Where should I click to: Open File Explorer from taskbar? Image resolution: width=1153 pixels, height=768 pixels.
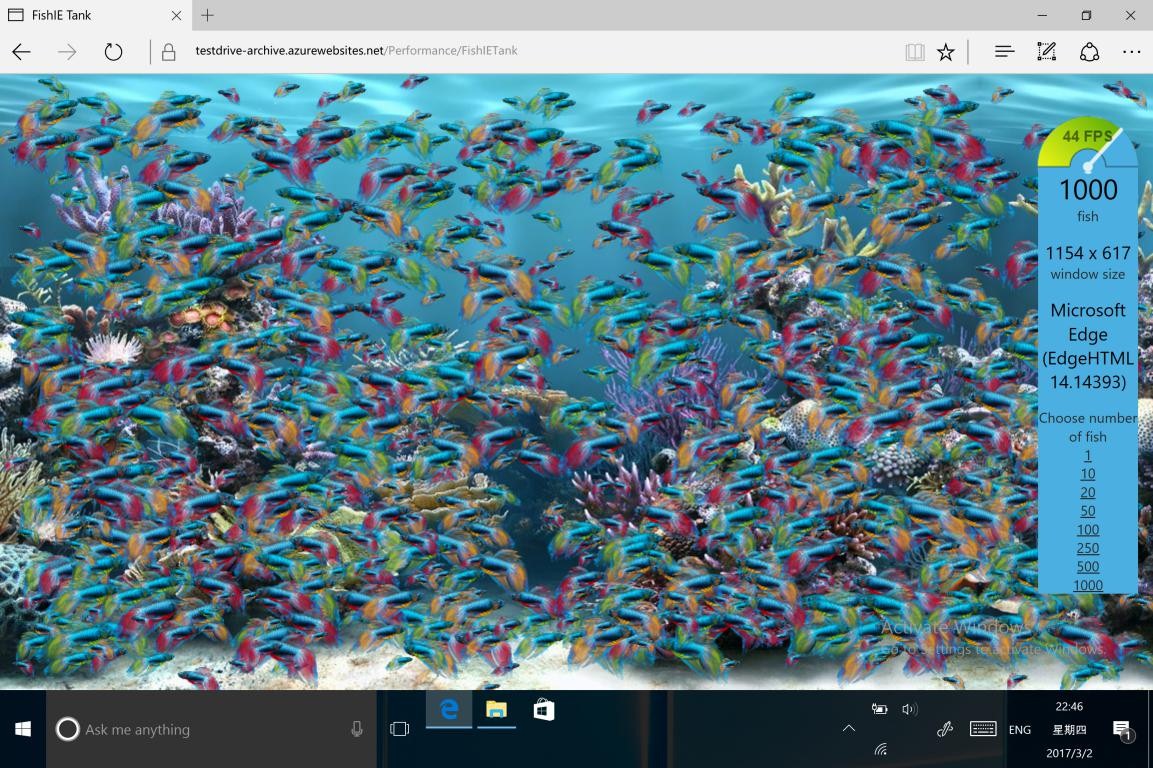496,710
